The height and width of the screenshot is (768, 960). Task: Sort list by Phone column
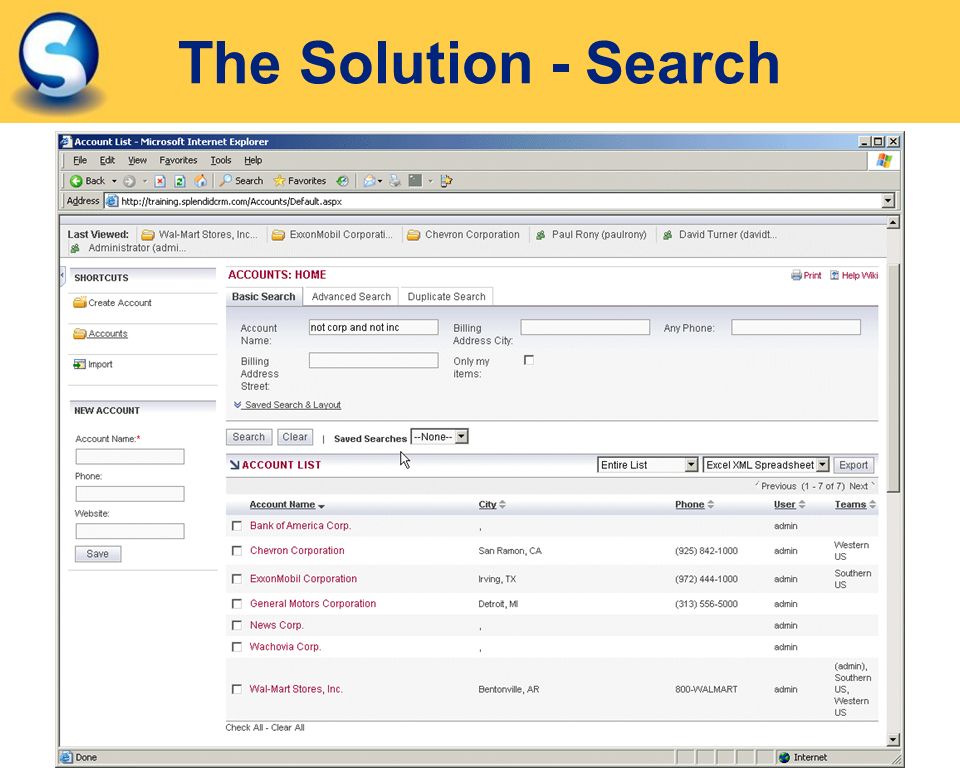689,505
